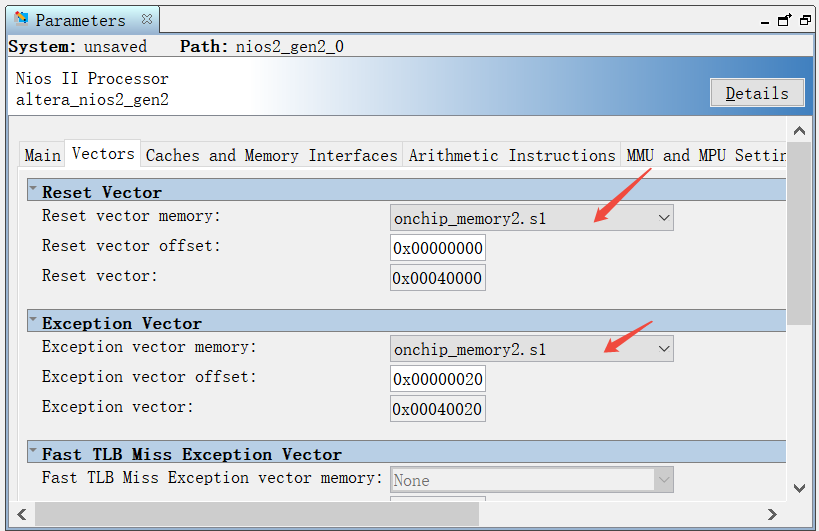819x531 pixels.
Task: Switch to the Main tab
Action: [x=42, y=155]
